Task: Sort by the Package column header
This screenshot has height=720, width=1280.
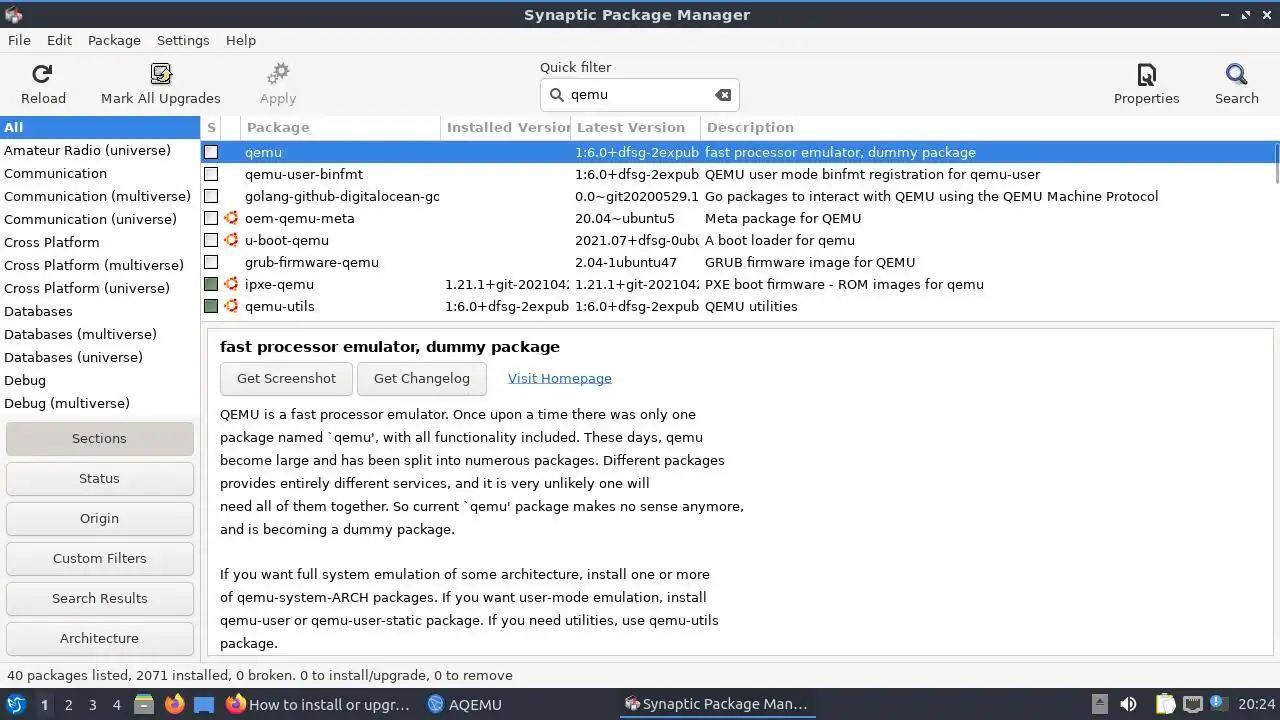Action: [340, 127]
